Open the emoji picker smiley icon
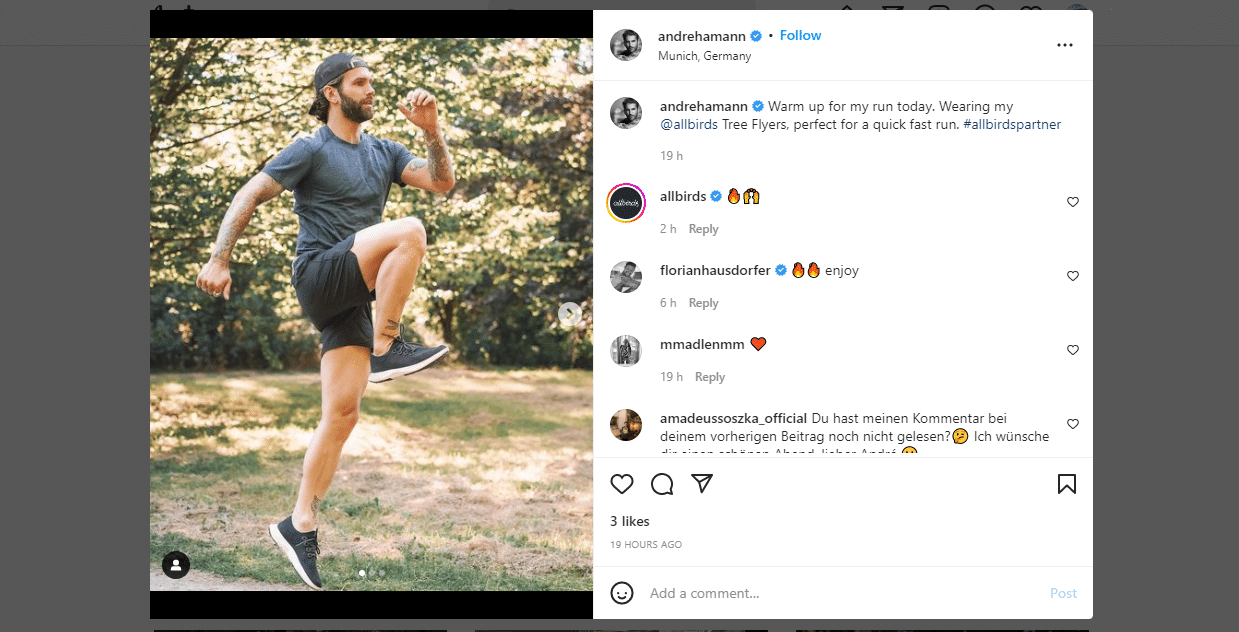The width and height of the screenshot is (1239, 632). click(622, 593)
